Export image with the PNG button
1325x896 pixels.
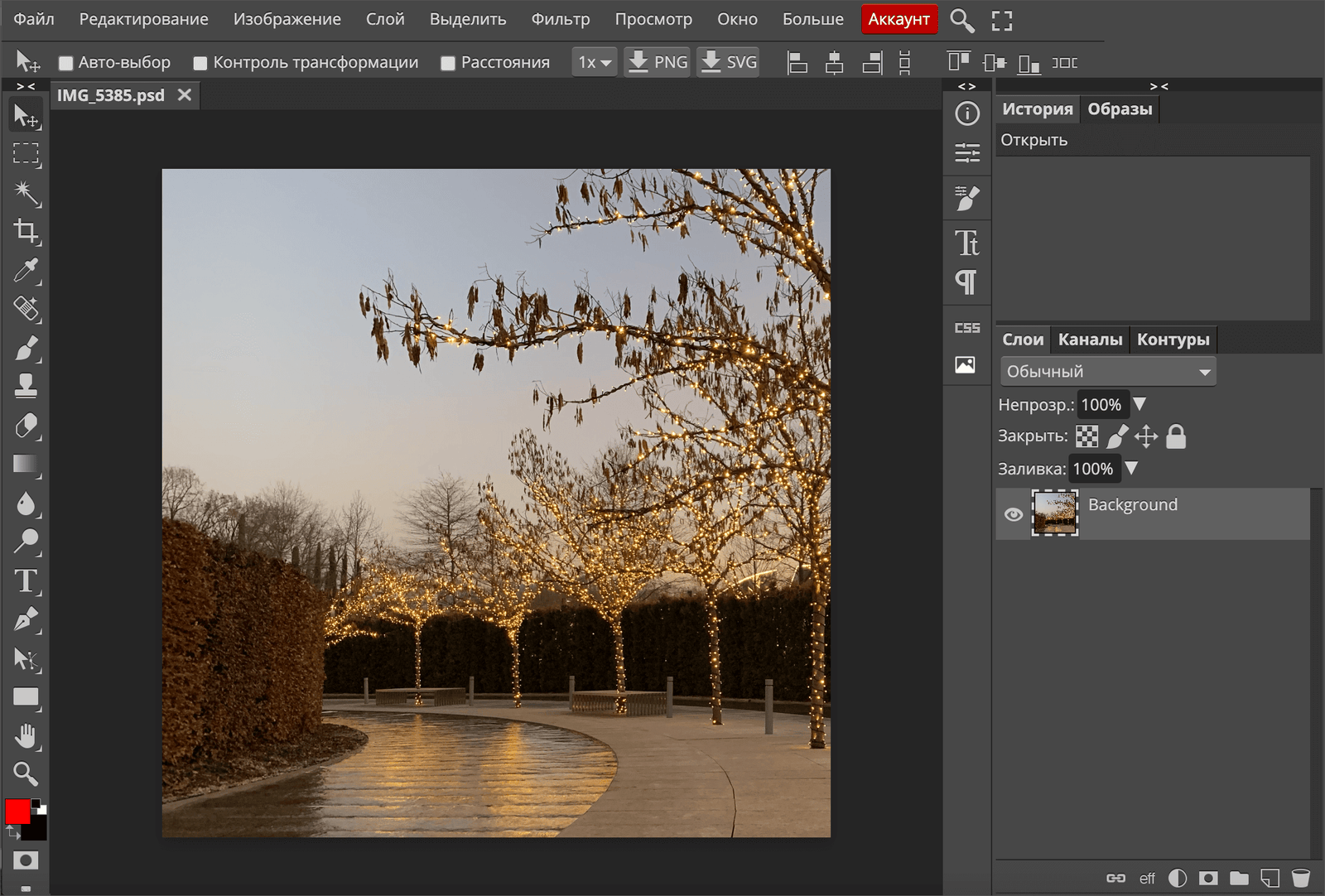(x=658, y=63)
